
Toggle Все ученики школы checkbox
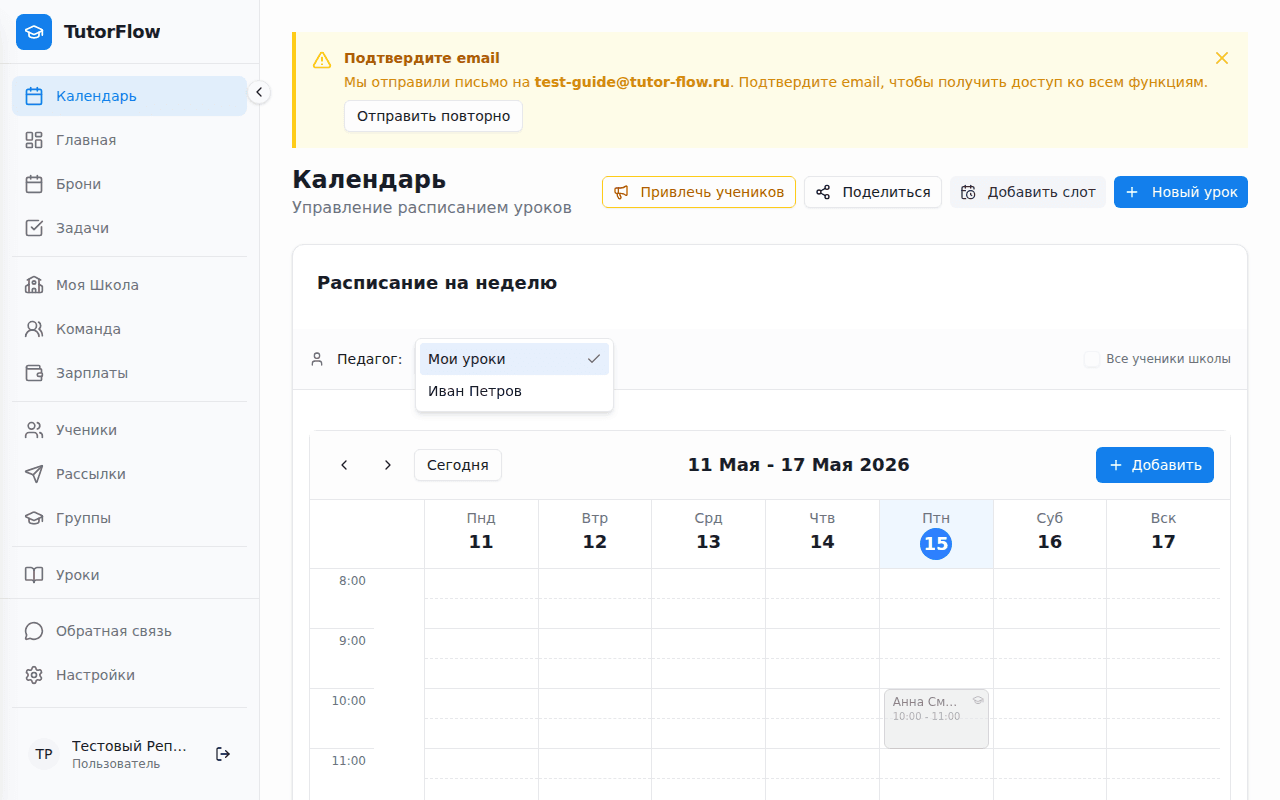coord(1092,359)
